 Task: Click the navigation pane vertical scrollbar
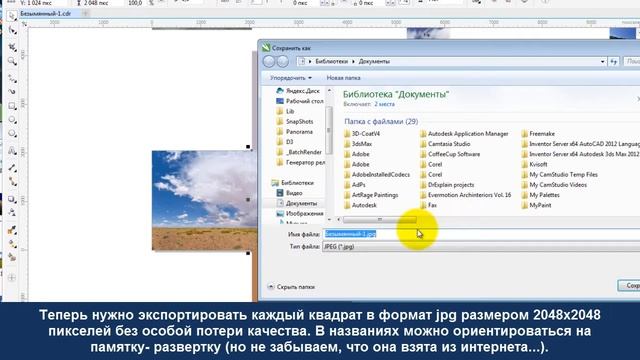tap(329, 131)
